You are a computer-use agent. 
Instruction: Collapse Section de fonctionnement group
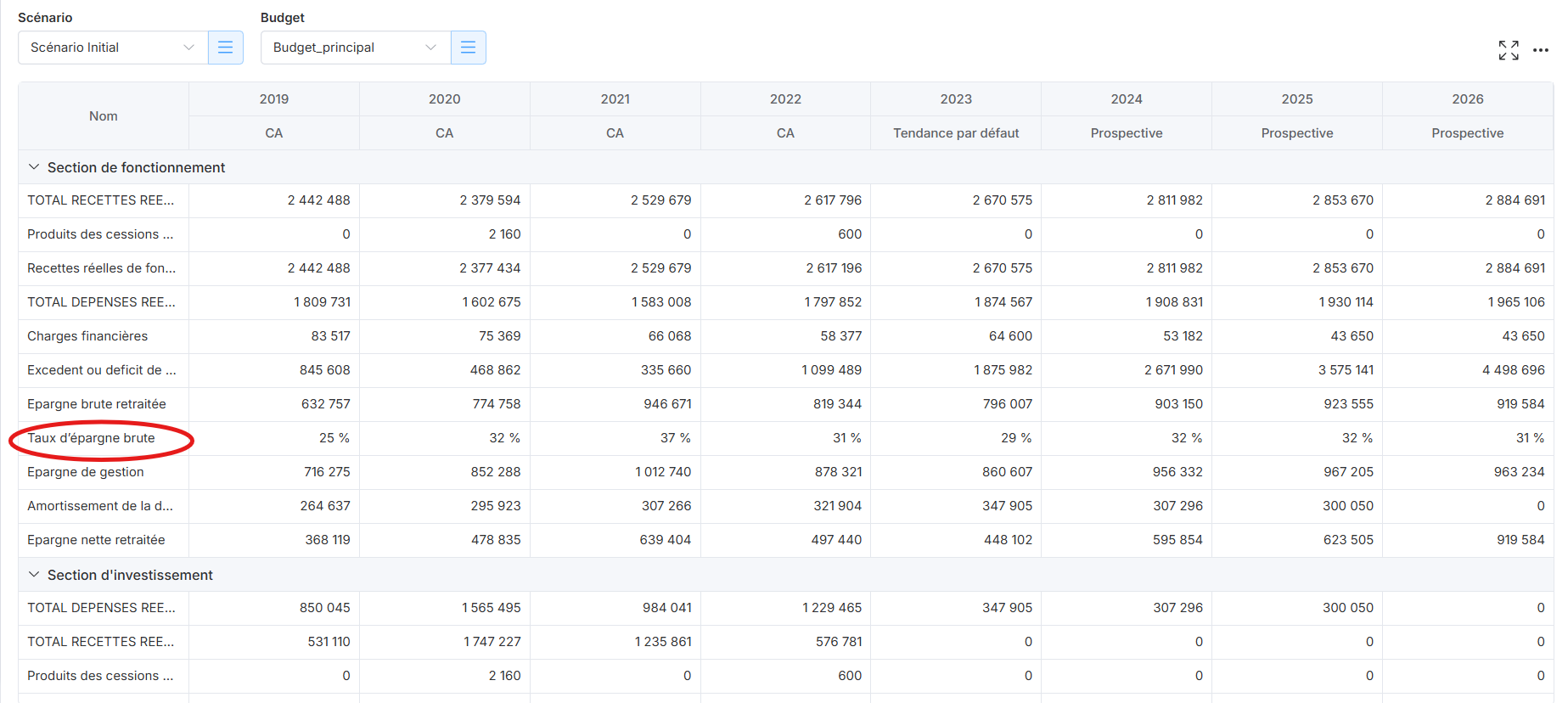click(x=34, y=167)
